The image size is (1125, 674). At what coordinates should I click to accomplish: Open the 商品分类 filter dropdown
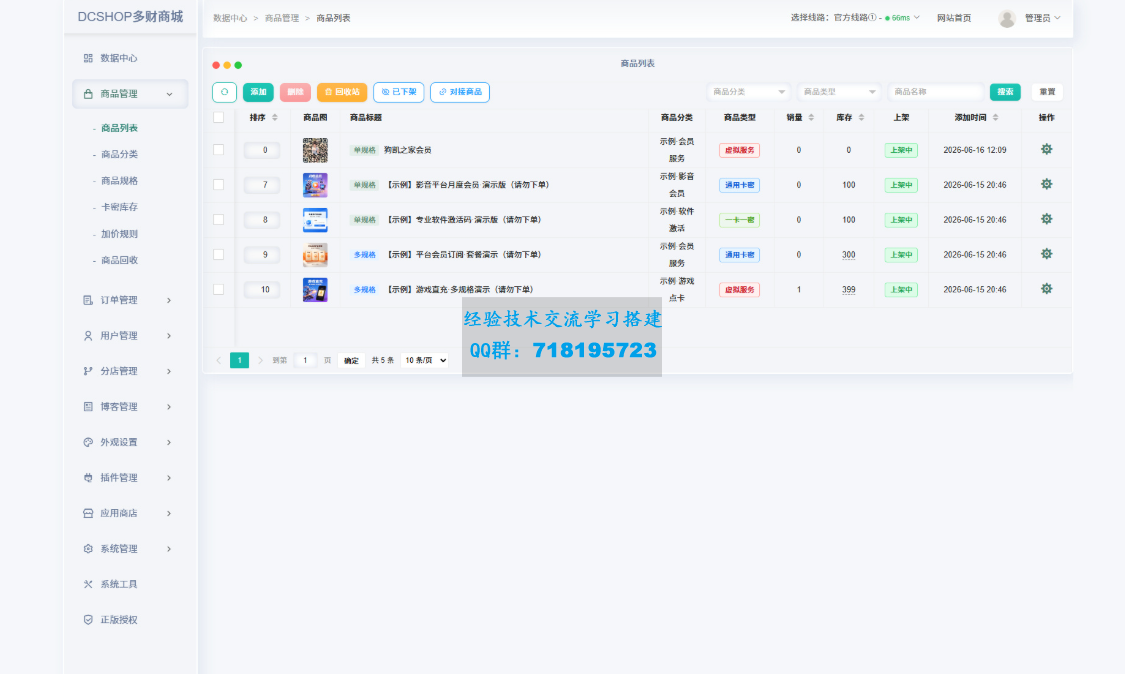tap(748, 92)
